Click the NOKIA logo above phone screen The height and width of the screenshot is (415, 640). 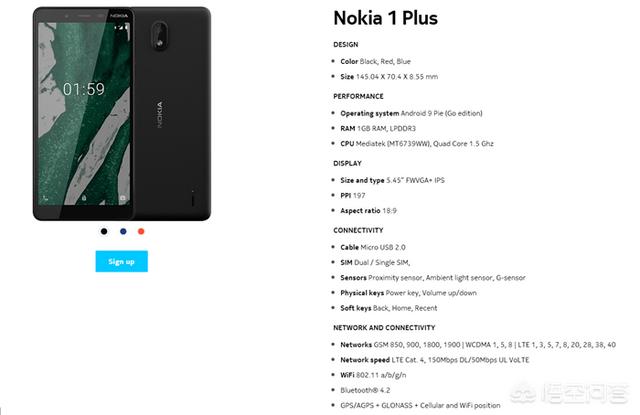[x=119, y=16]
